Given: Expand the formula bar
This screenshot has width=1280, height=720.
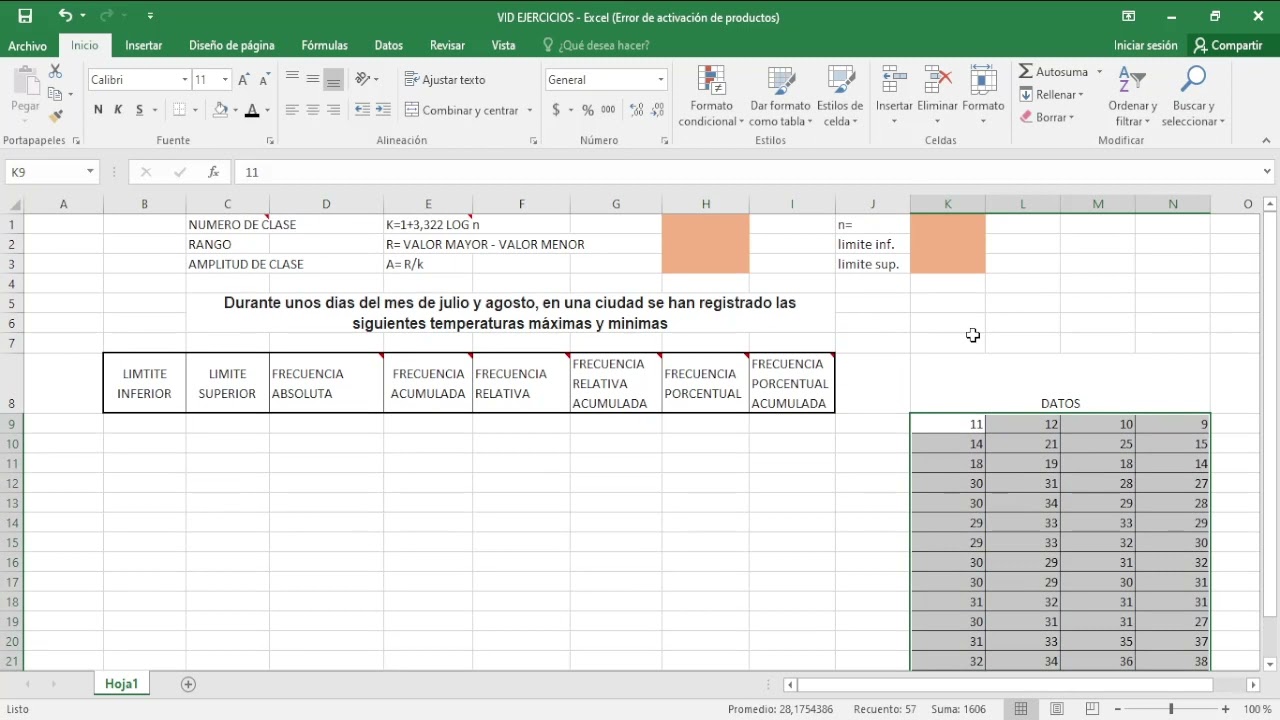Looking at the screenshot, I should pyautogui.click(x=1267, y=172).
